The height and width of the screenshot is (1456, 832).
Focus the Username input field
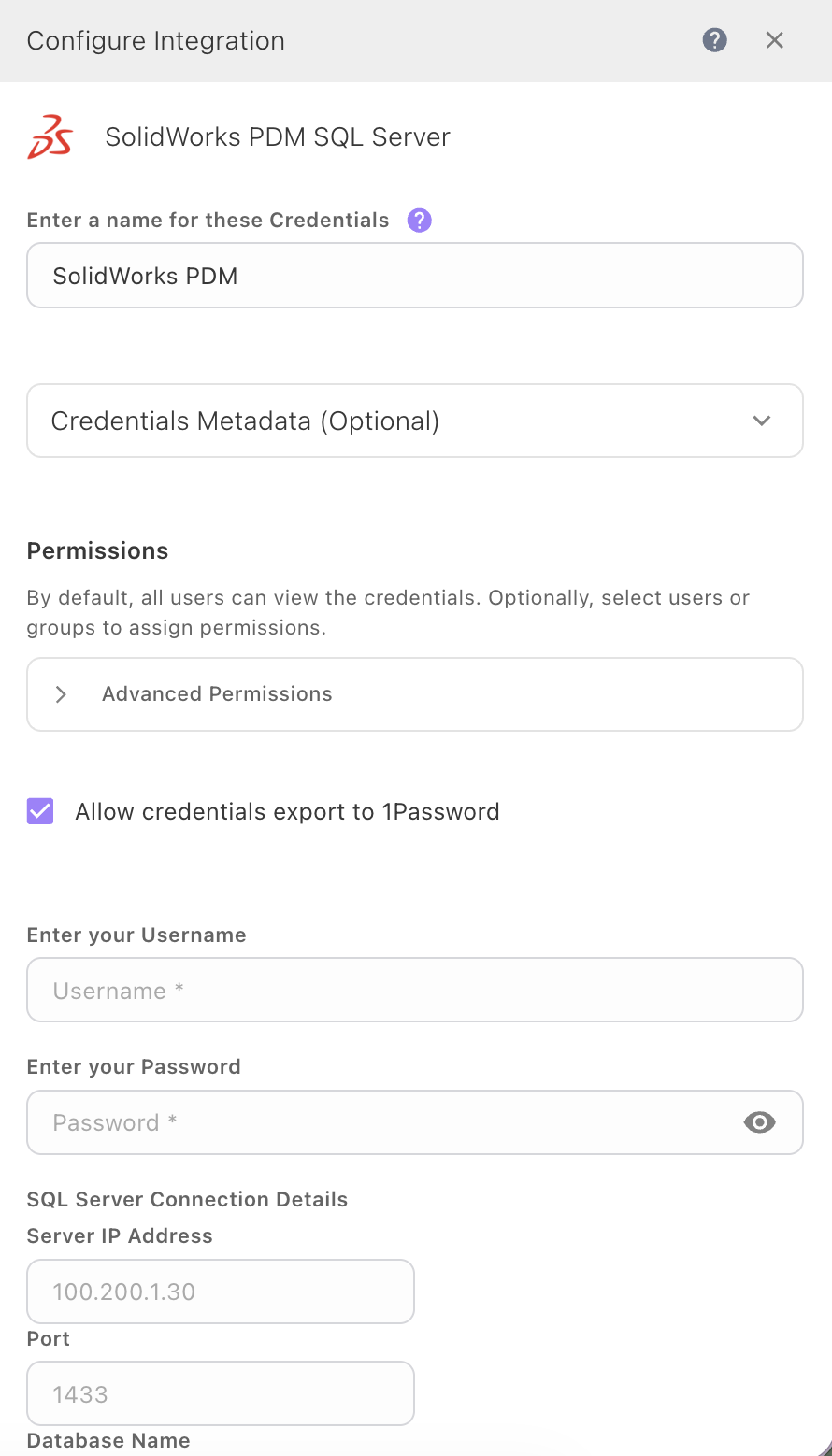414,991
